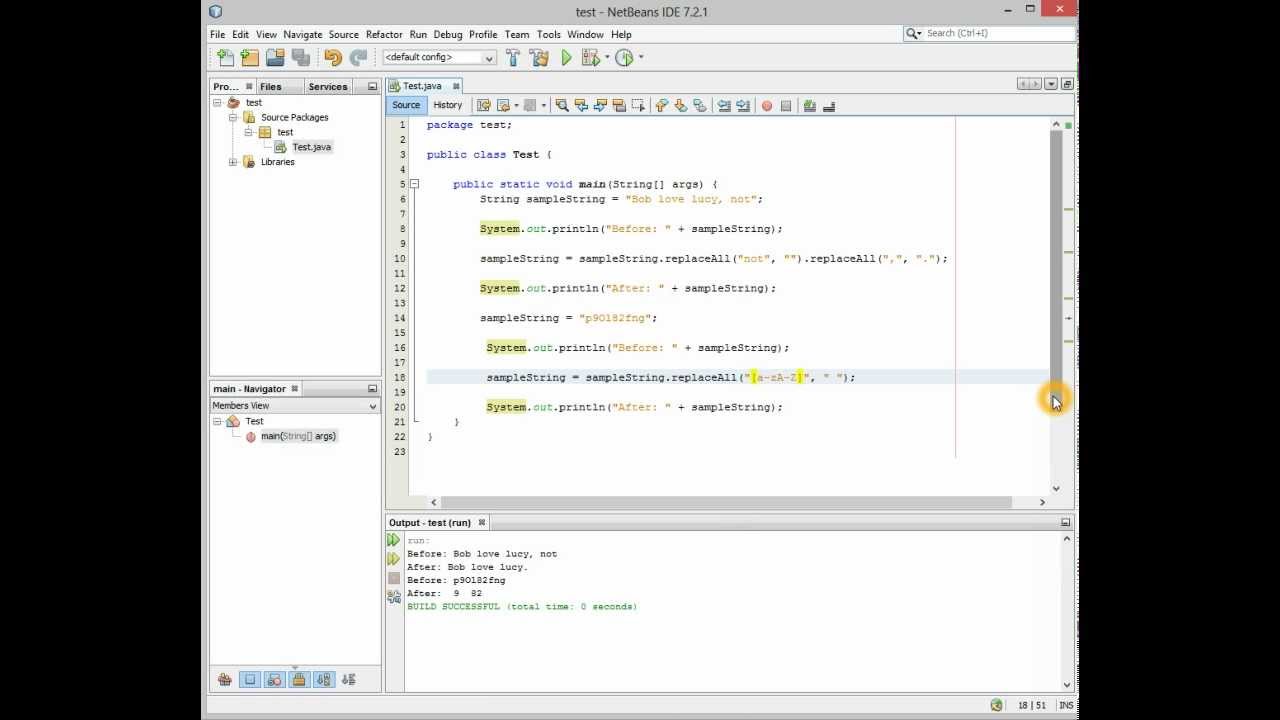Open the default config dropdown

pos(439,58)
